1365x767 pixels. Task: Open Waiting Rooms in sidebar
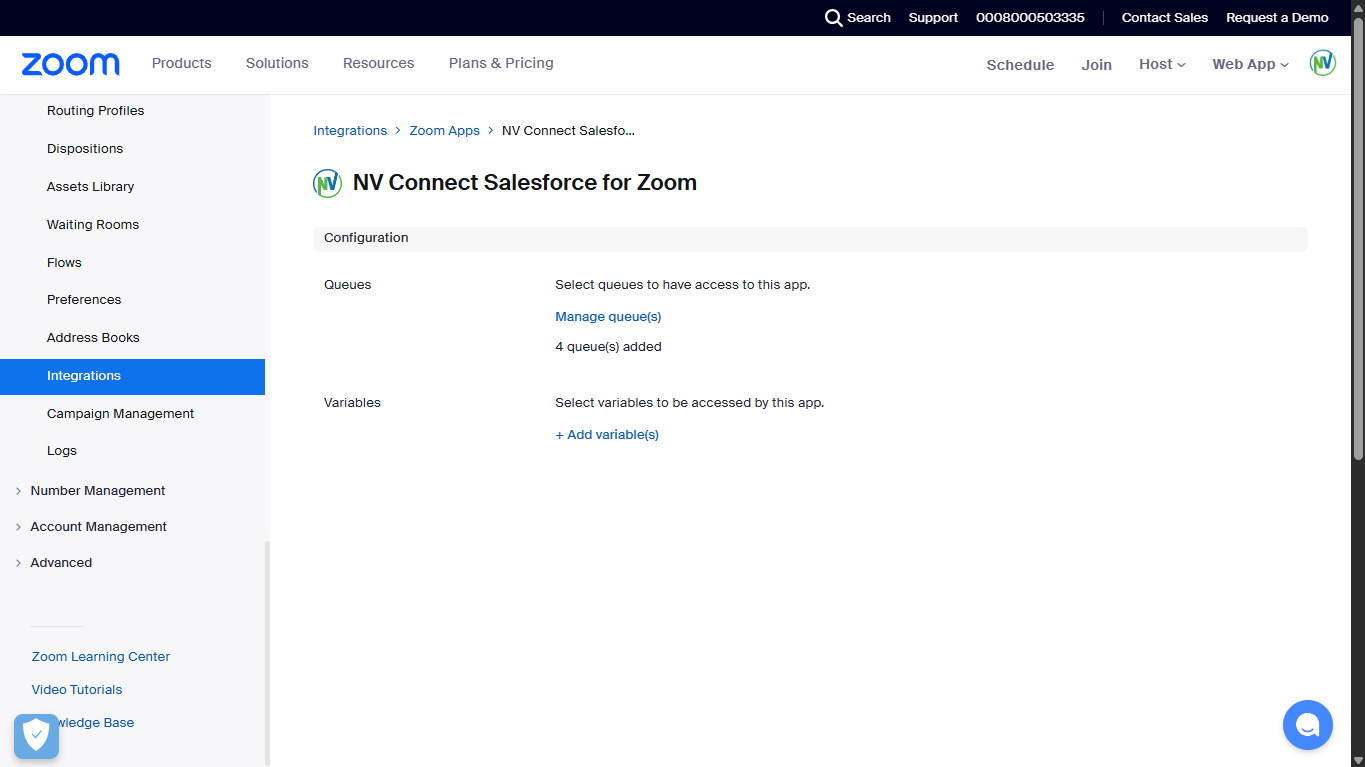(x=93, y=225)
